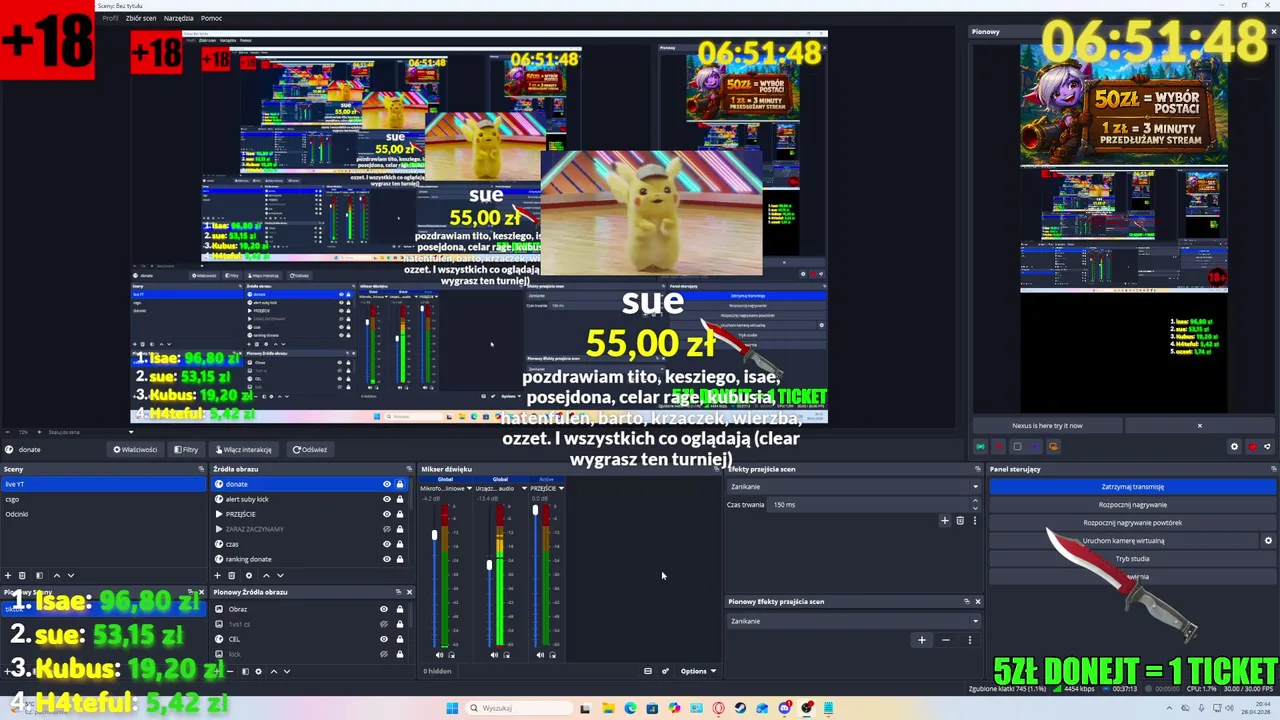Toggle Mikrofon headphone monitoring icon
Image resolution: width=1280 pixels, height=720 pixels.
[452, 655]
